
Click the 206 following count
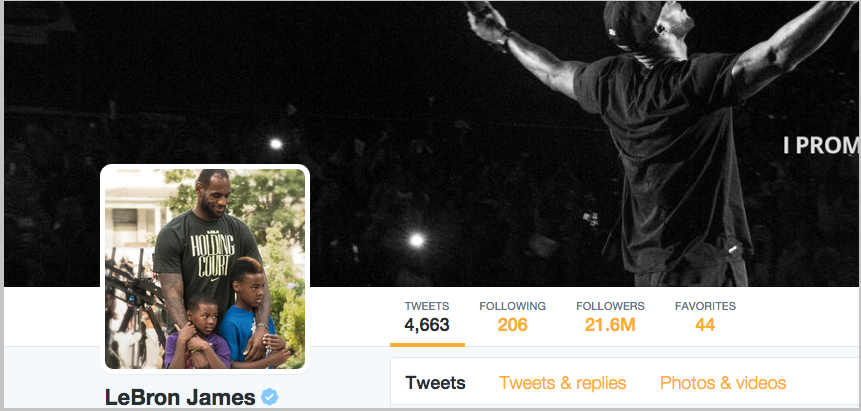tap(512, 325)
